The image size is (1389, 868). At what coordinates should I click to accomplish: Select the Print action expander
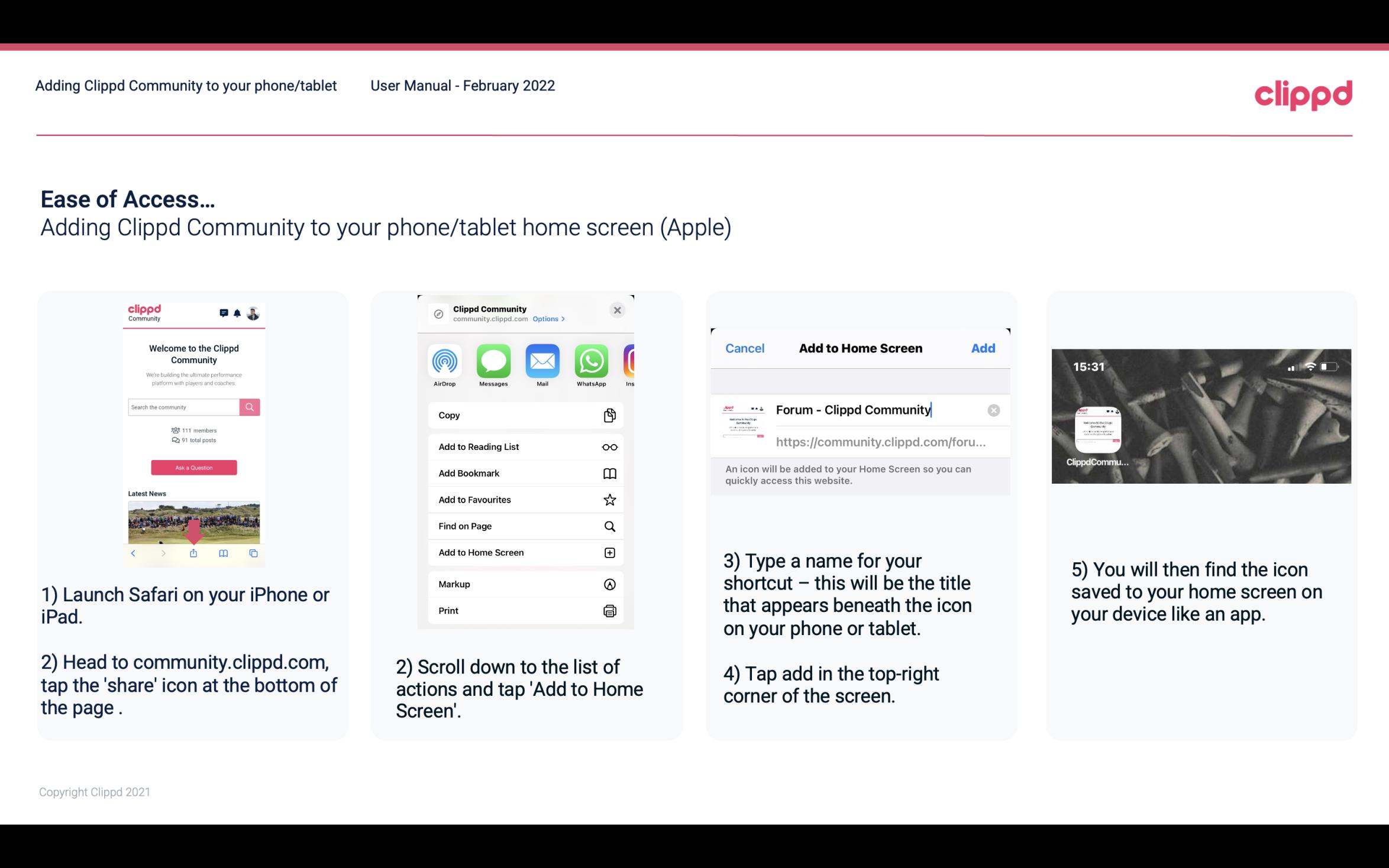608,610
